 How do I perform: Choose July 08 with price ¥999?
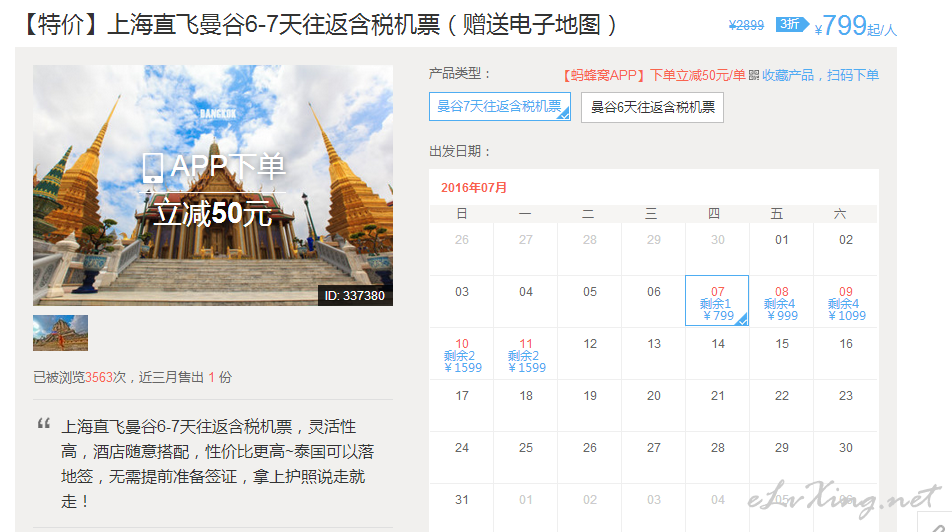coord(781,301)
